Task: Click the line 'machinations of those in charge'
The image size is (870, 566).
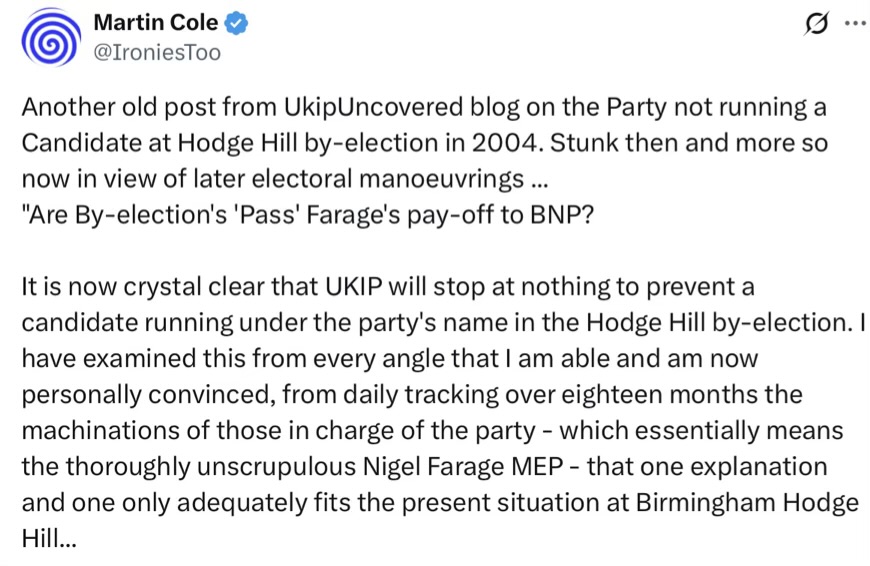Action: click(x=432, y=431)
